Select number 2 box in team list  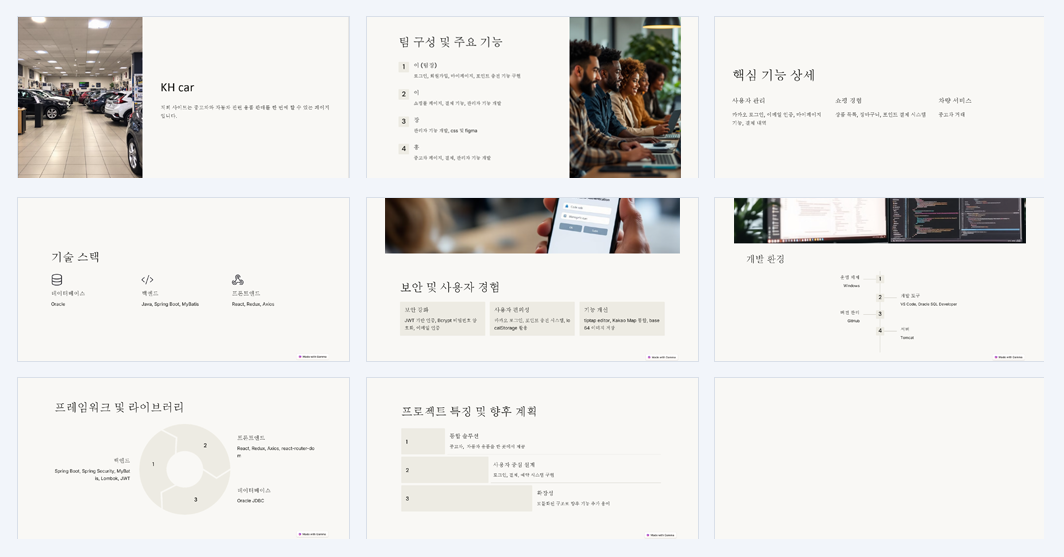(x=404, y=94)
